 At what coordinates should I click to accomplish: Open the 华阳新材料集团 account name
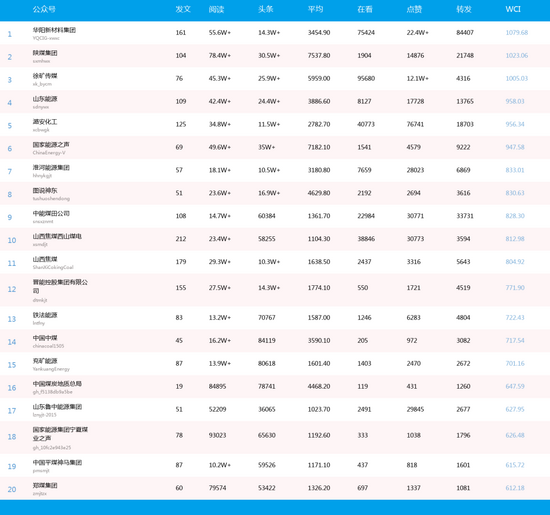(54, 30)
